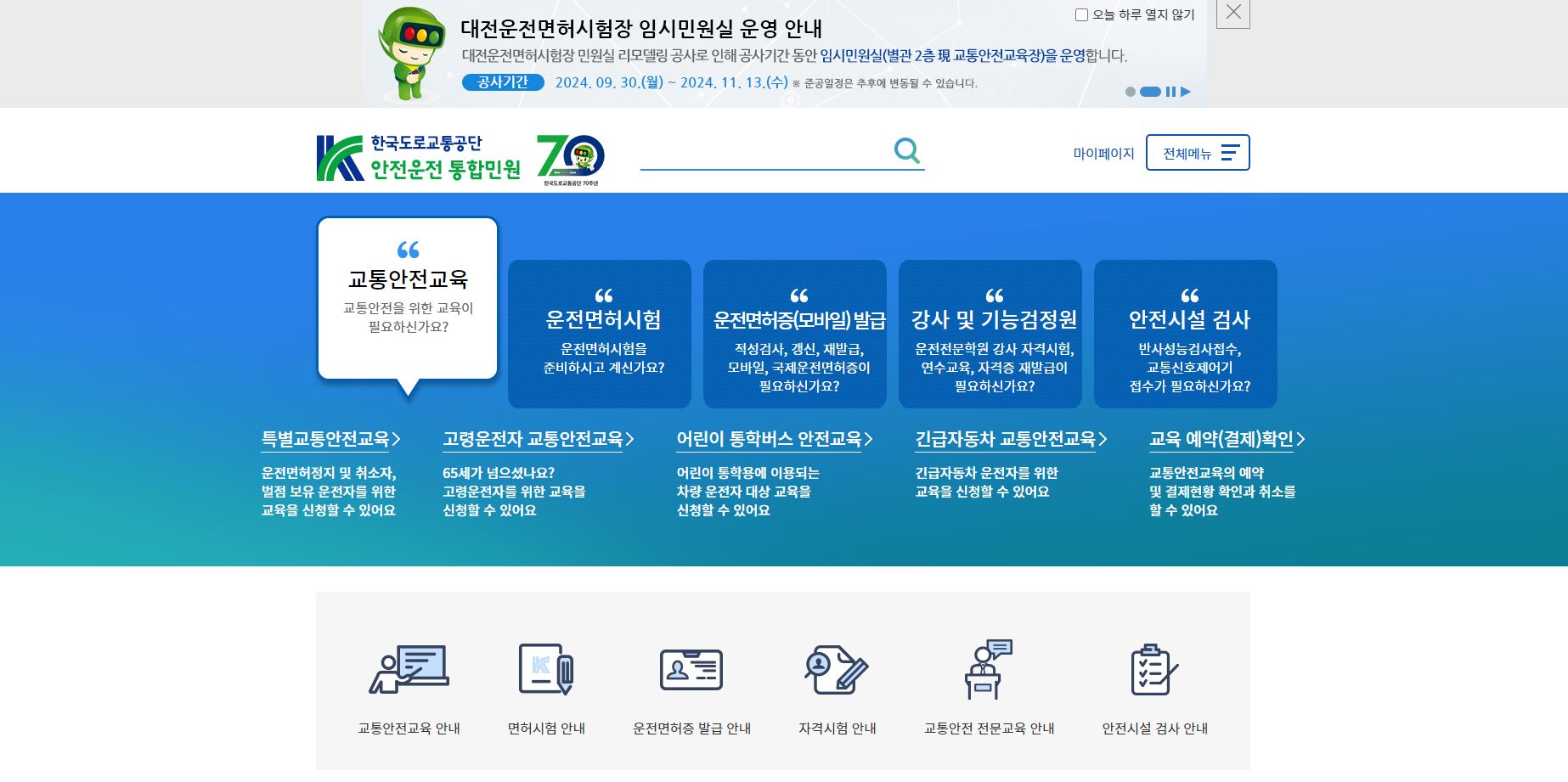
Task: Click text 운전면허정지 및 취소자,
Action: (x=329, y=473)
